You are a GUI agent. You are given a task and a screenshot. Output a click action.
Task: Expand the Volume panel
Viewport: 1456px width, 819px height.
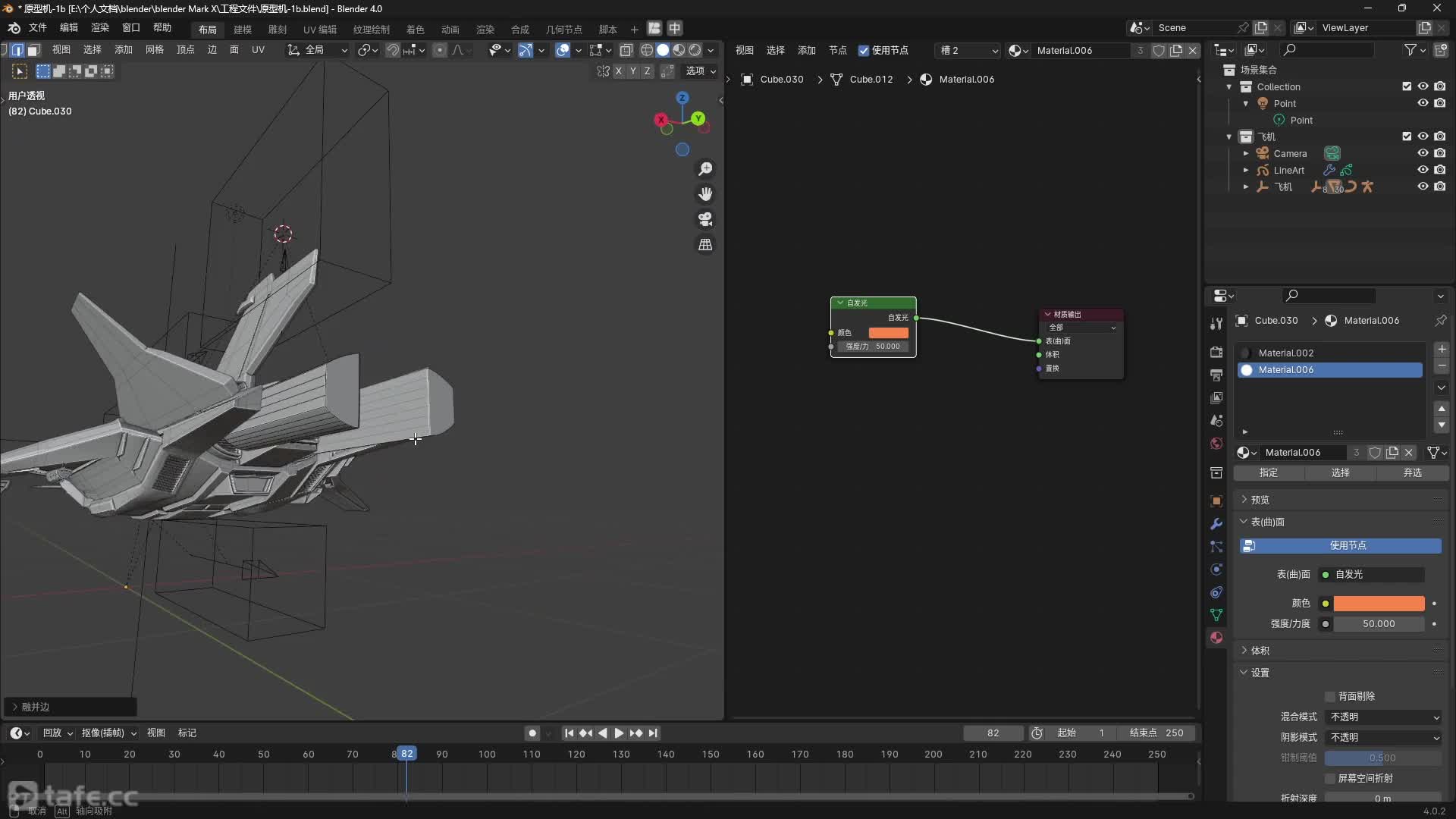click(x=1260, y=651)
